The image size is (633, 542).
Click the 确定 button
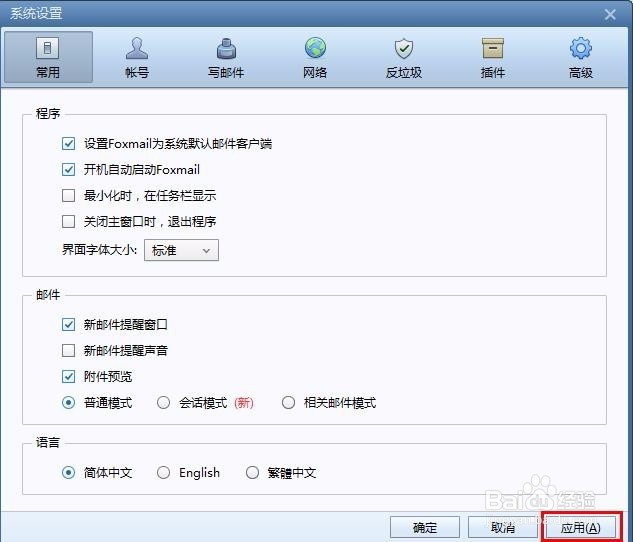click(425, 527)
